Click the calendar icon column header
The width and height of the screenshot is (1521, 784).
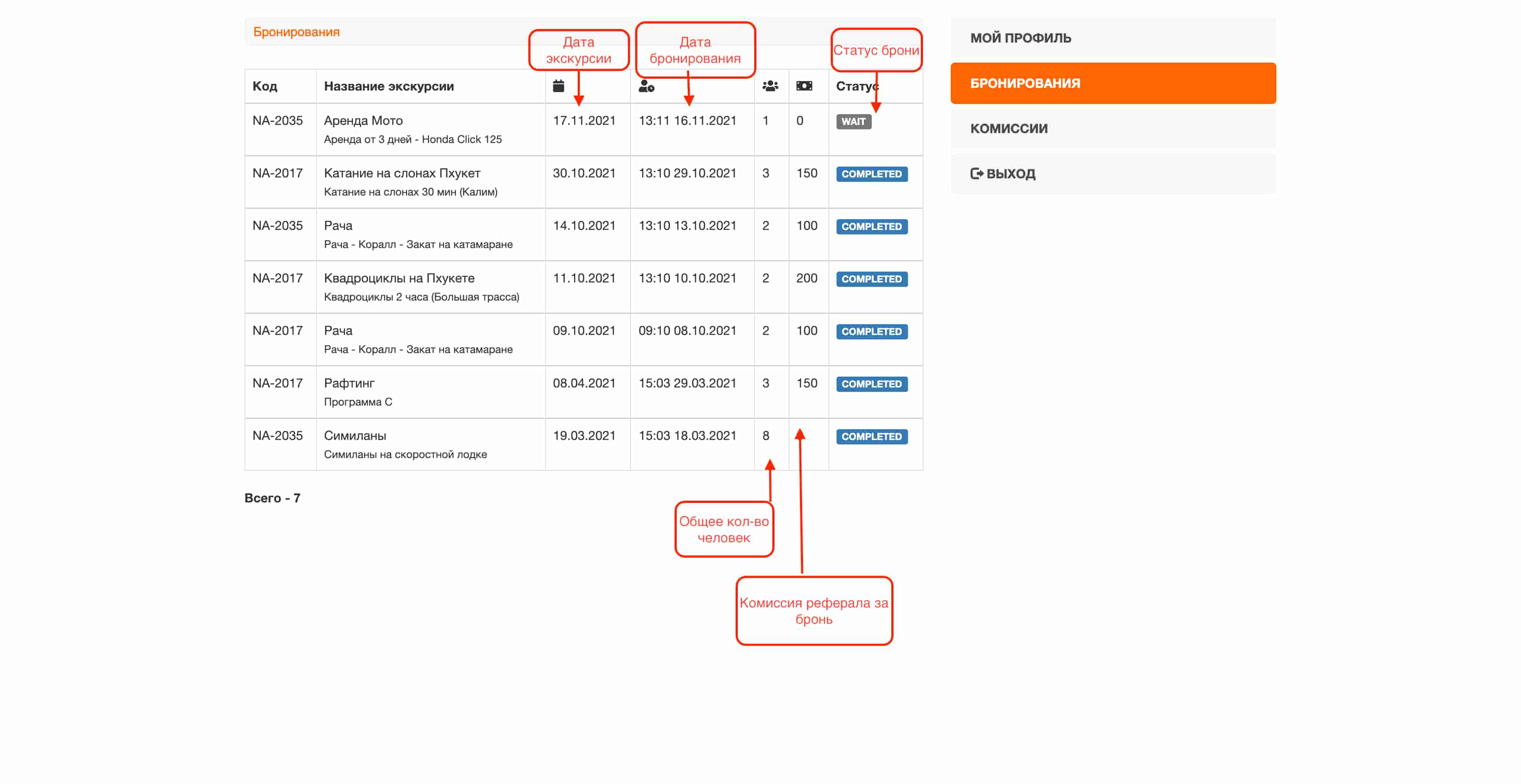[558, 86]
